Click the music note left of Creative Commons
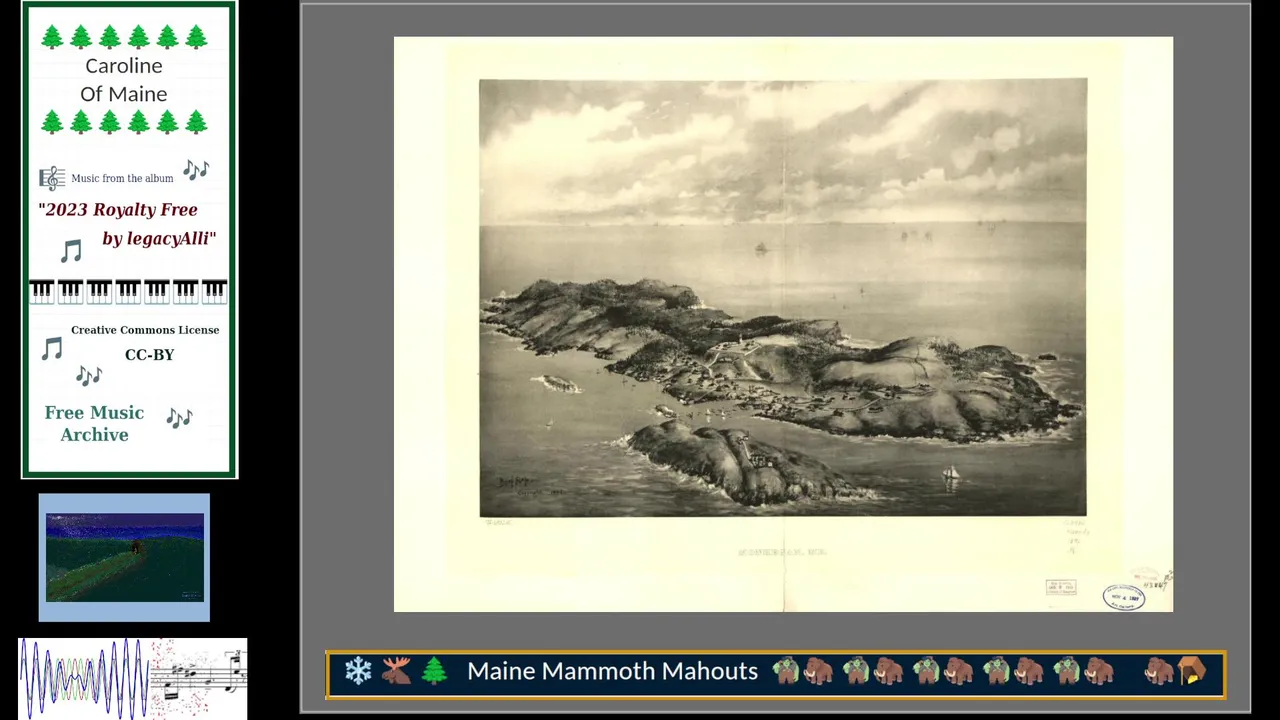 tap(52, 348)
